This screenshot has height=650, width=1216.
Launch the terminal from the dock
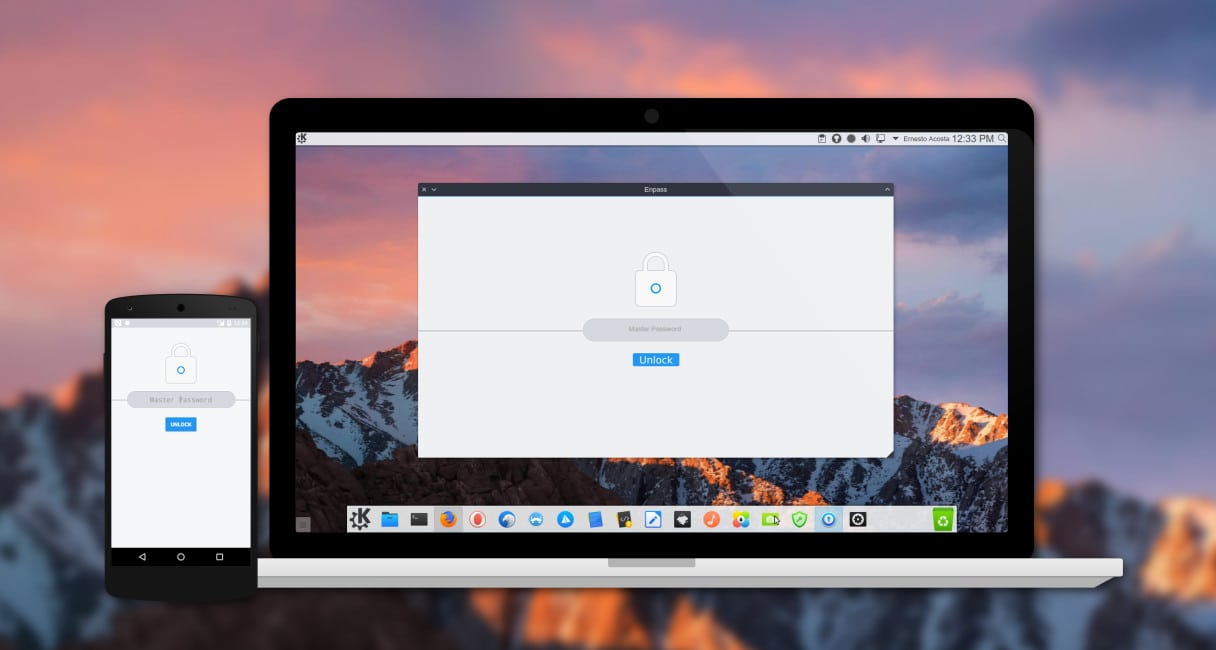(x=419, y=519)
